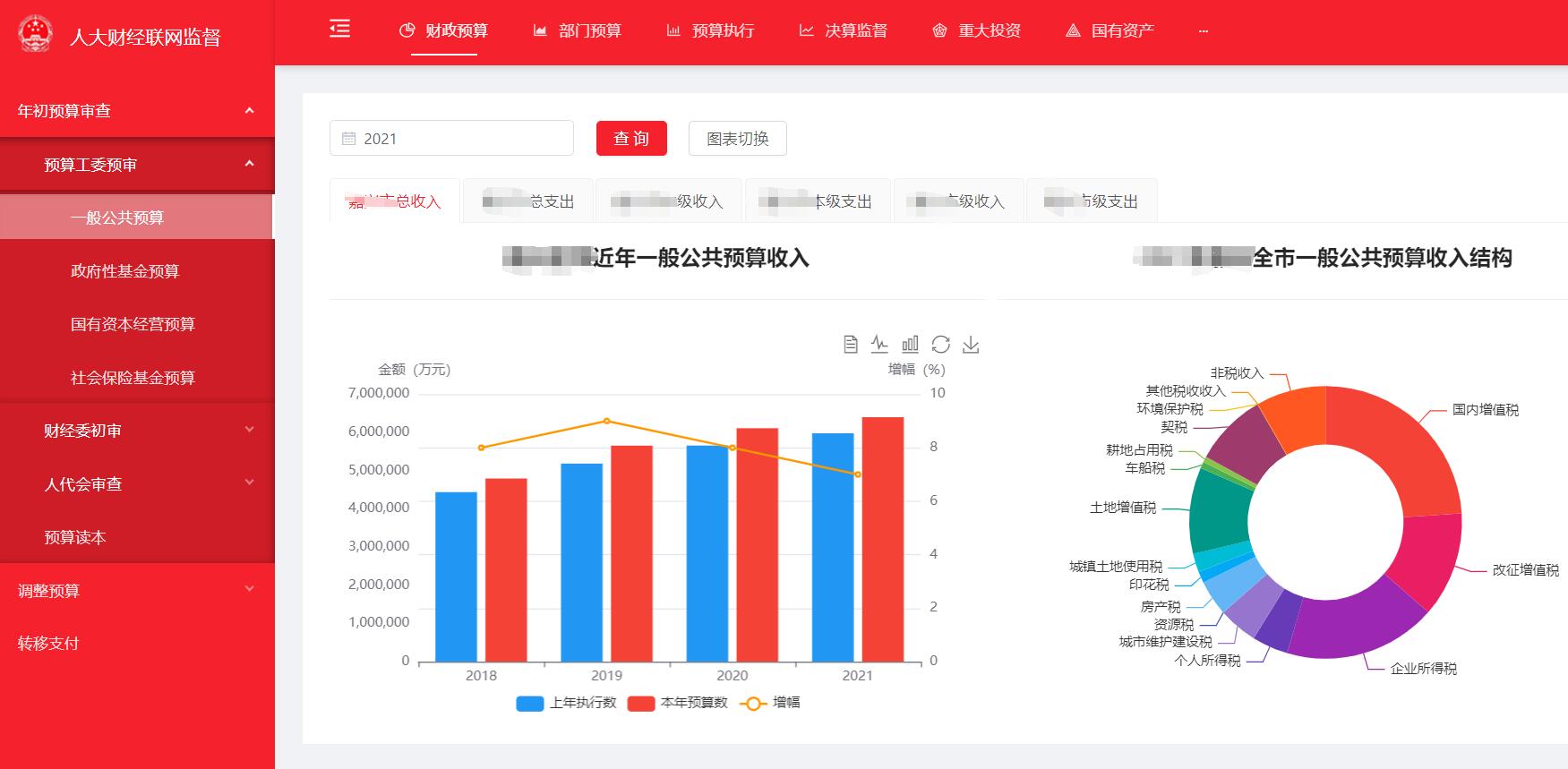Screen dimensions: 1568x769
Task: Toggle 增幅 line legend series
Action: (770, 703)
